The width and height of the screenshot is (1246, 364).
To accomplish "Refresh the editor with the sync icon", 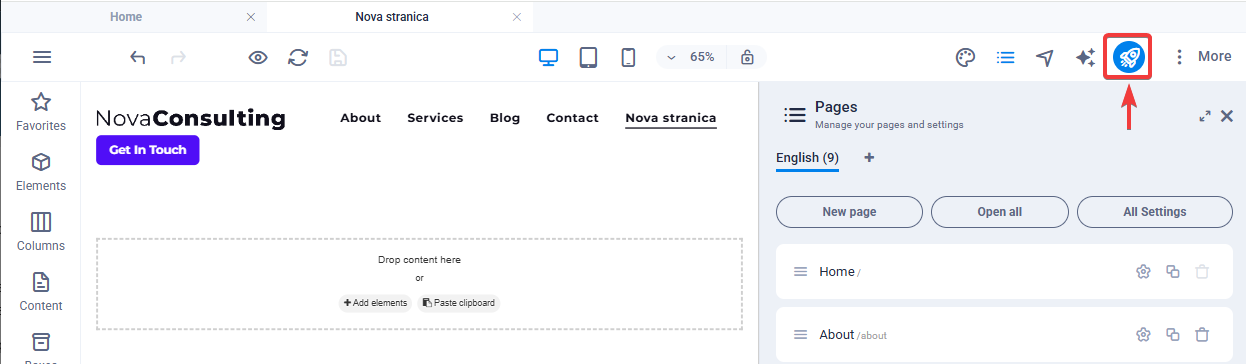I will (298, 57).
